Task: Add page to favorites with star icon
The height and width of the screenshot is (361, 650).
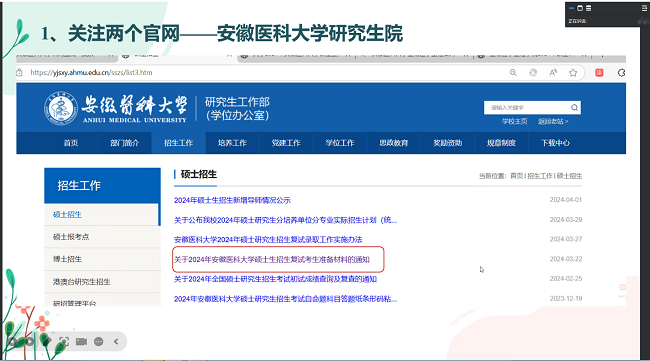Action: pyautogui.click(x=573, y=73)
